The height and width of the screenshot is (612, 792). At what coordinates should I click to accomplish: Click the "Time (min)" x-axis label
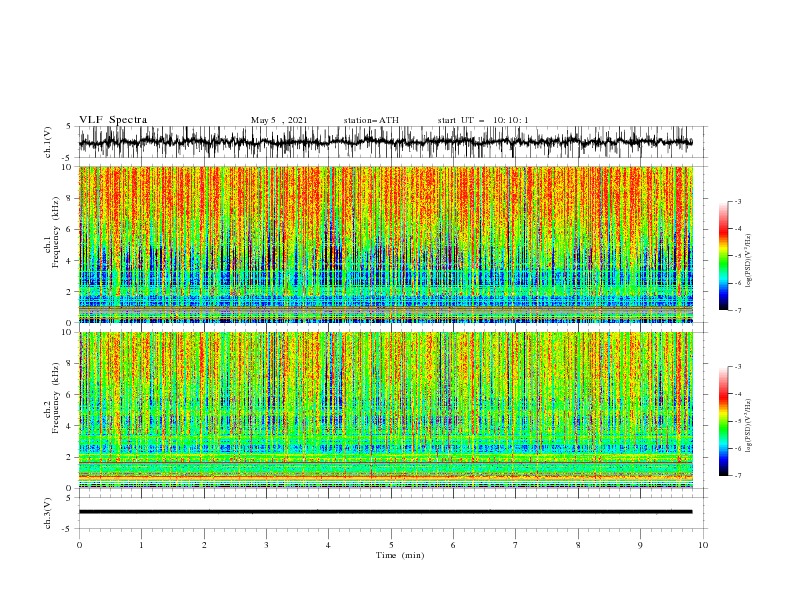pyautogui.click(x=400, y=555)
